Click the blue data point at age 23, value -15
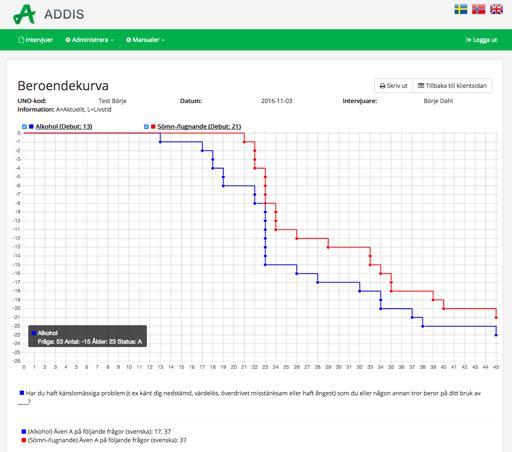 pyautogui.click(x=265, y=265)
